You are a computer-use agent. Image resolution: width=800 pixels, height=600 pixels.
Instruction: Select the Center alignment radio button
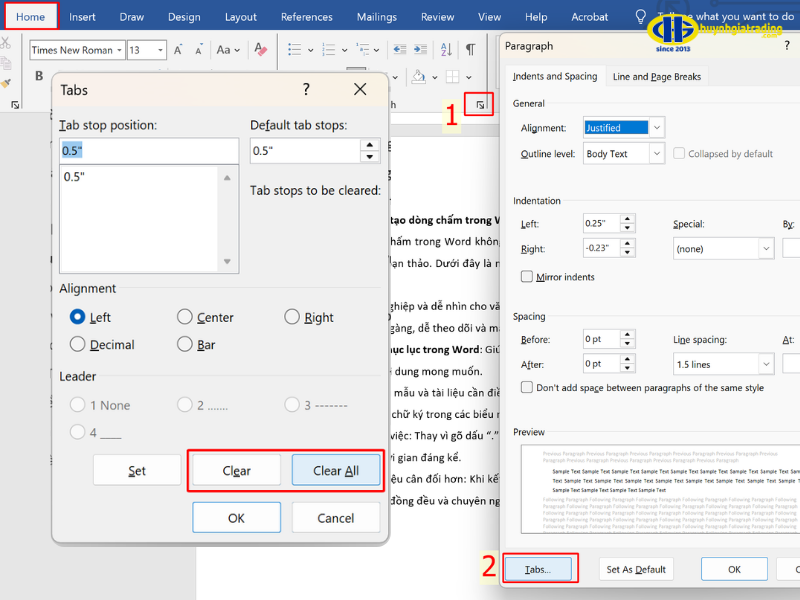pos(185,317)
